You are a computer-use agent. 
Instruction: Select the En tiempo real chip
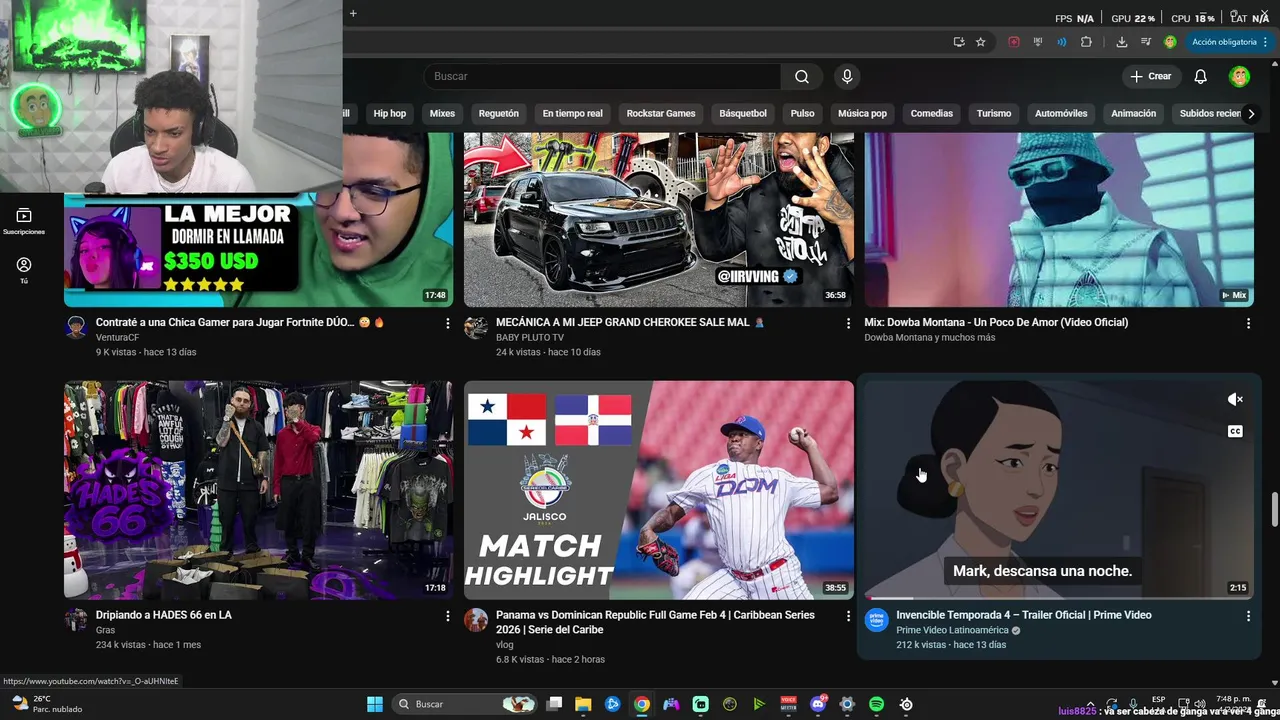point(573,114)
